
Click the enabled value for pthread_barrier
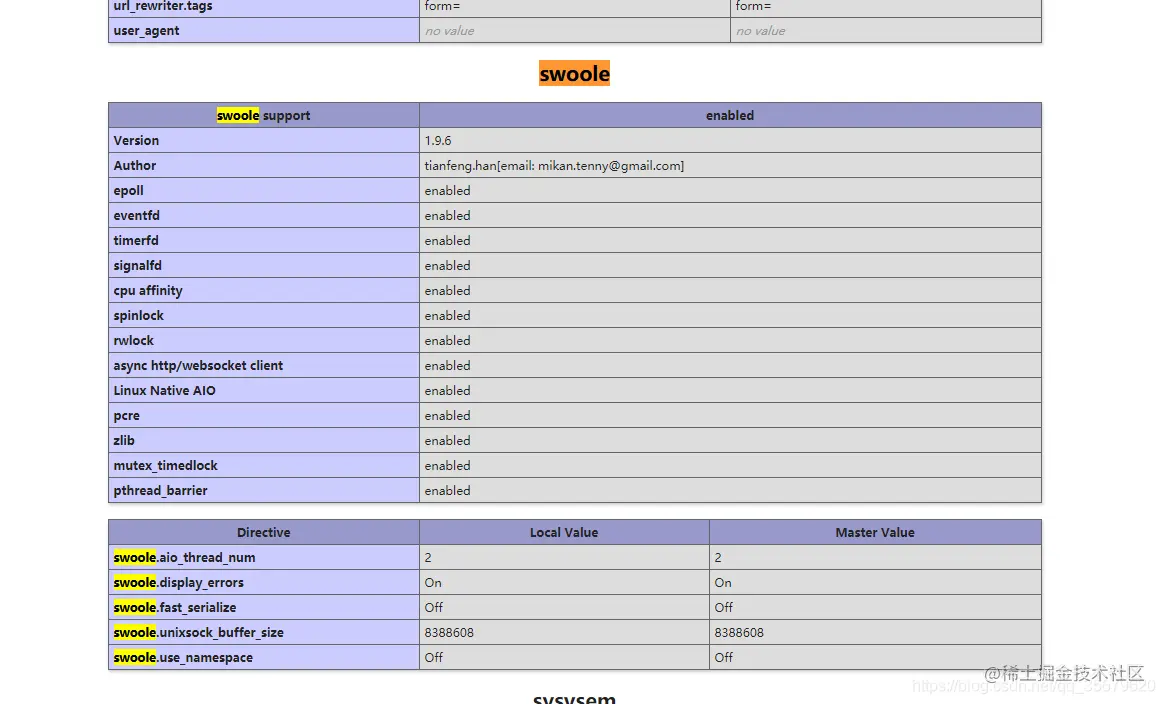coord(447,491)
